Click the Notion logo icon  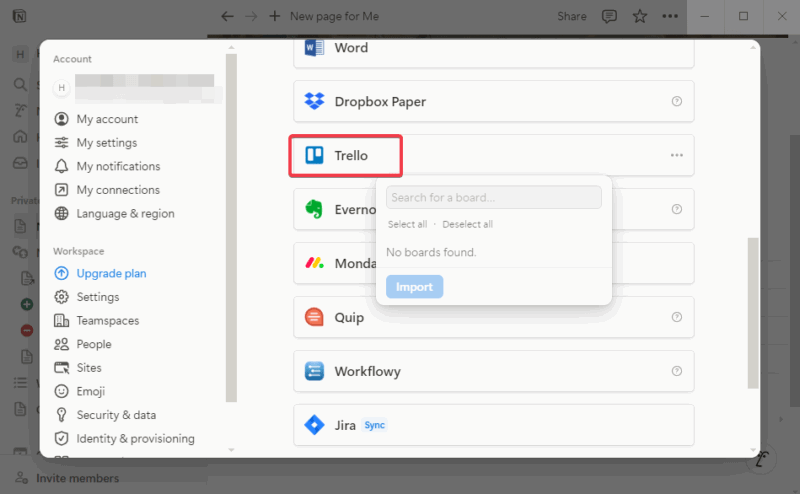(x=19, y=16)
